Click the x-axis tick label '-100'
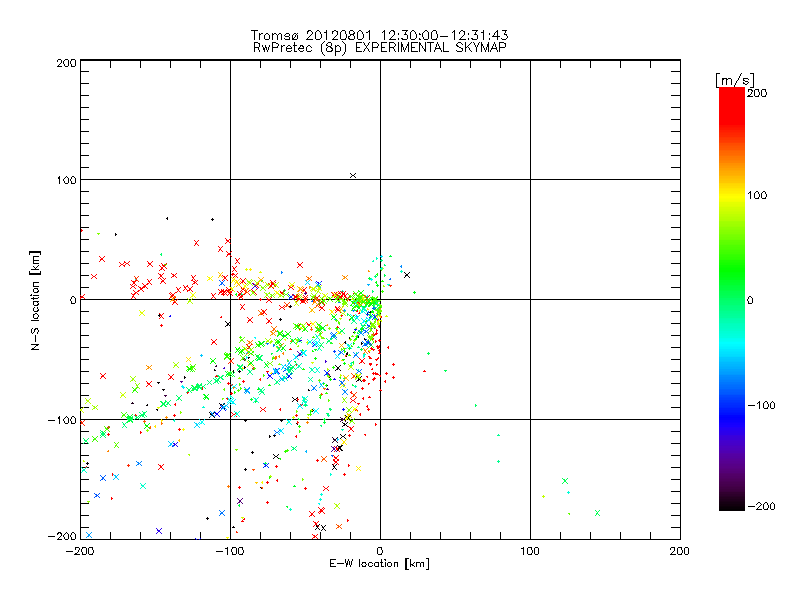The width and height of the screenshot is (800, 600). 230,551
